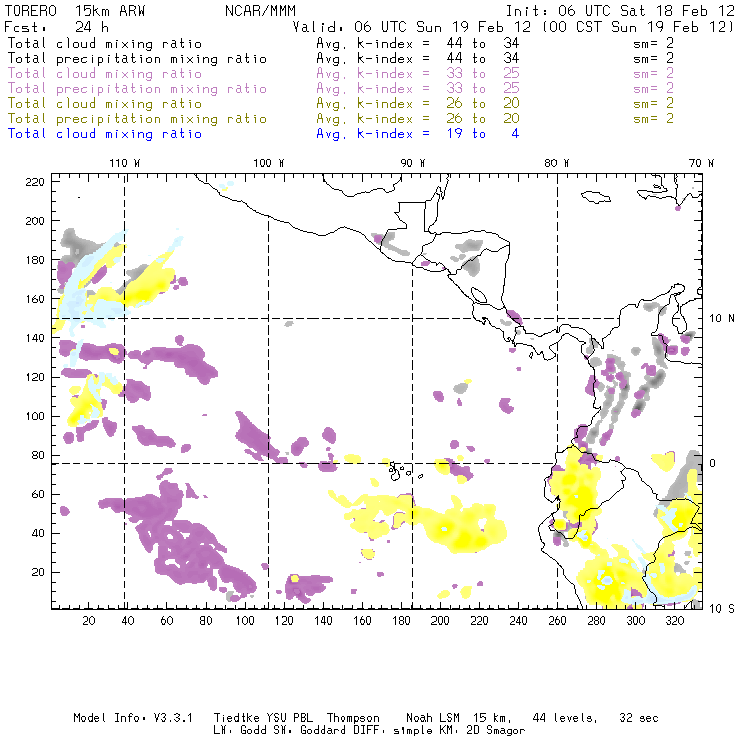Click the "80 W" longitude label
Screen dimensions: 740x740
[x=556, y=163]
